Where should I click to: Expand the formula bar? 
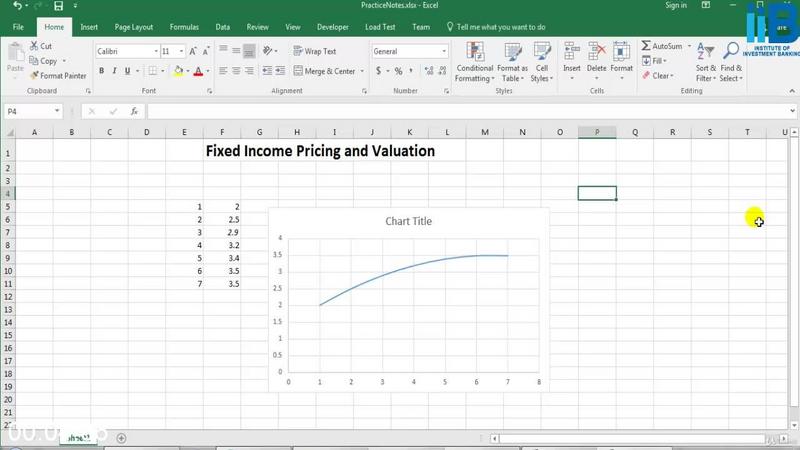(792, 111)
